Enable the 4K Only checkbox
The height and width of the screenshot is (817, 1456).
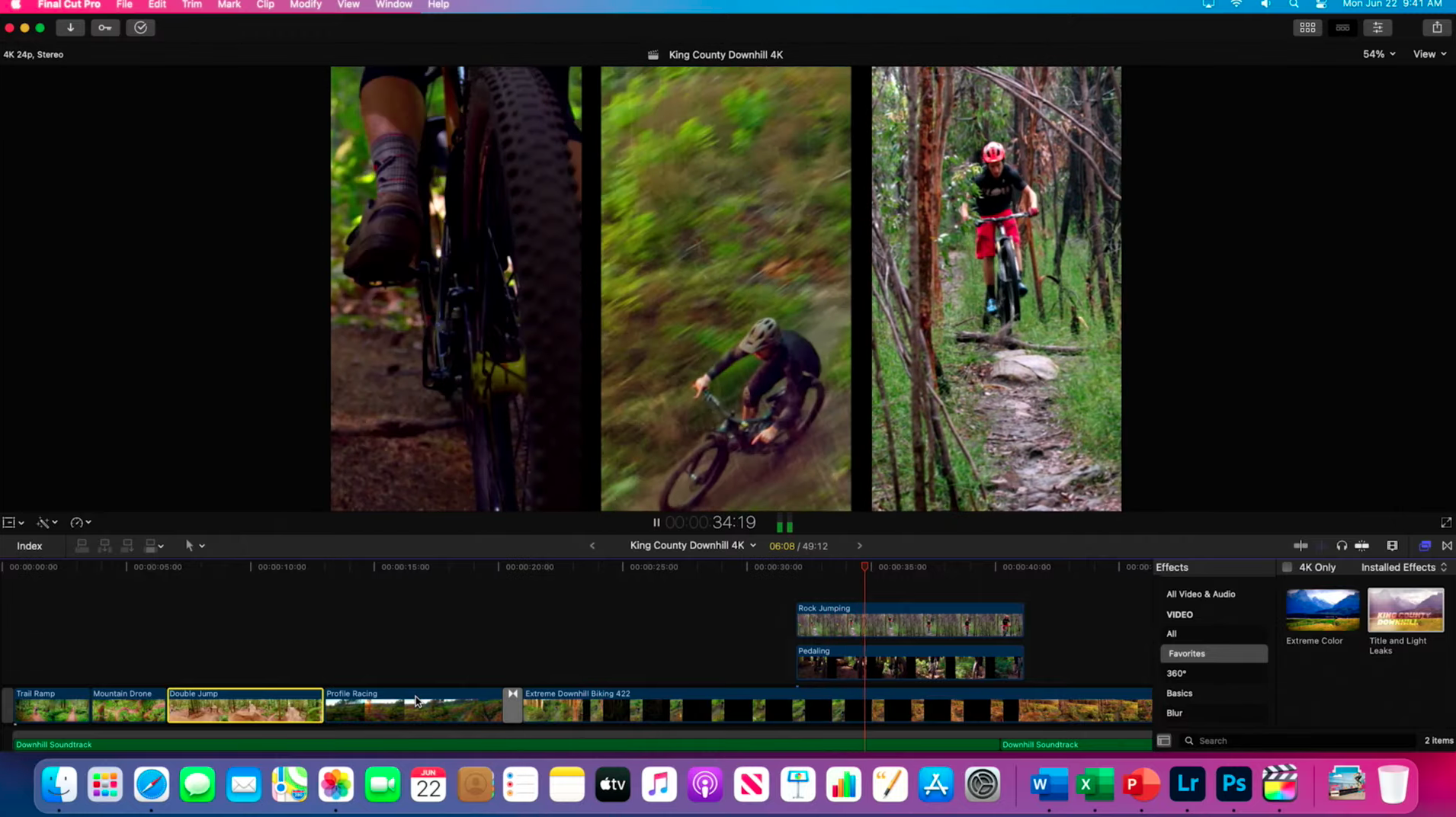(1288, 567)
